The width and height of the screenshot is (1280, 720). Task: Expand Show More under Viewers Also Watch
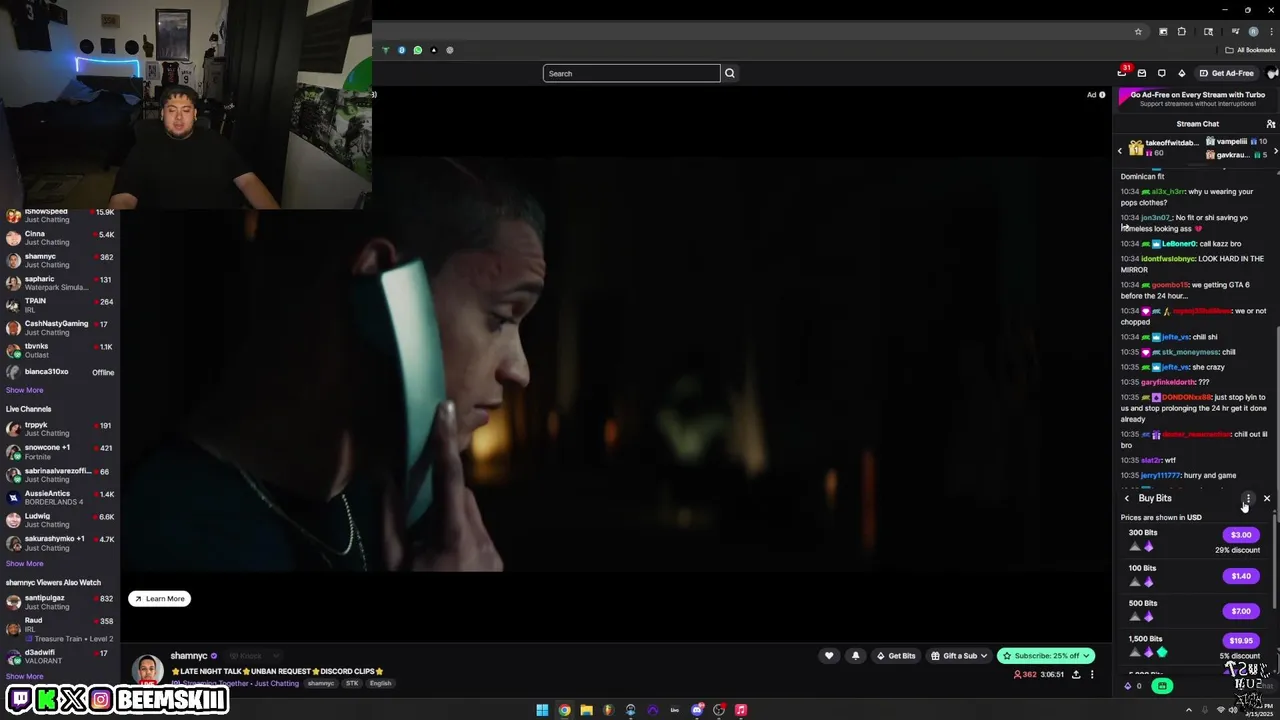click(24, 676)
